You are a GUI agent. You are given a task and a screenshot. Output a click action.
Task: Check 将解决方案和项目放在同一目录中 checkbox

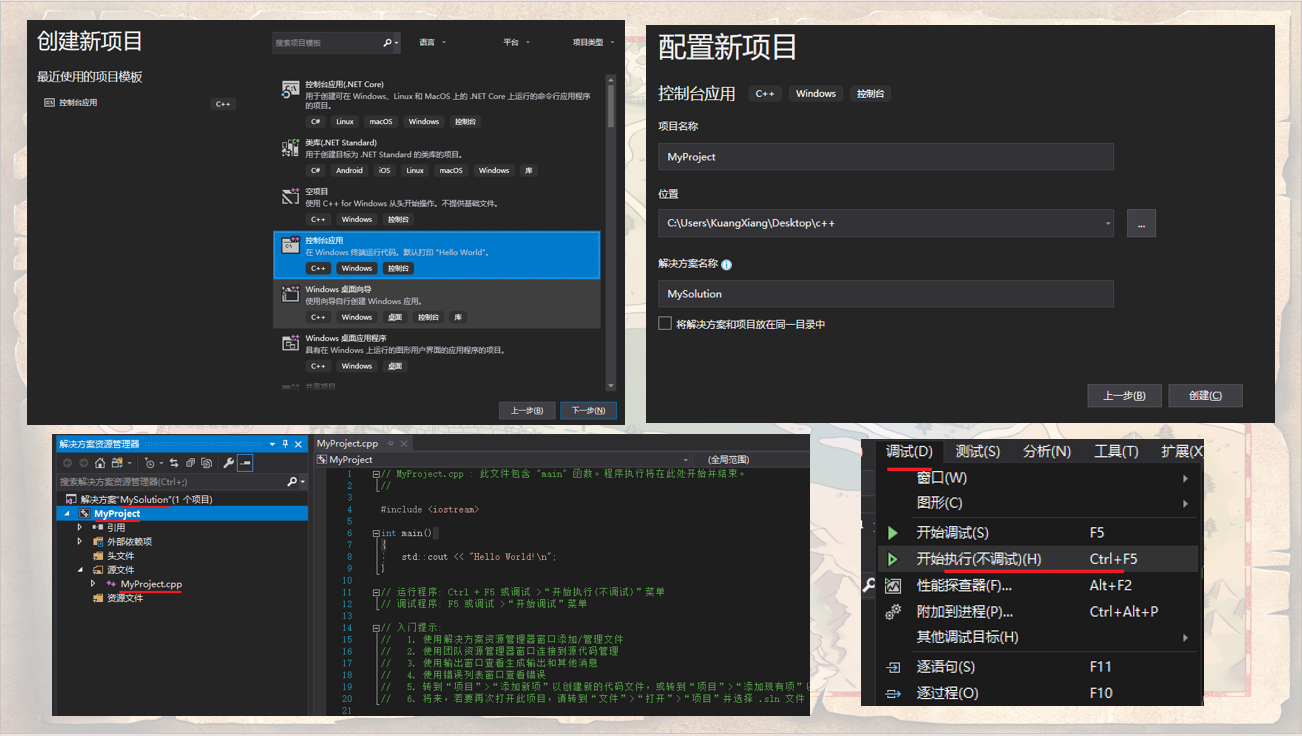(x=664, y=324)
